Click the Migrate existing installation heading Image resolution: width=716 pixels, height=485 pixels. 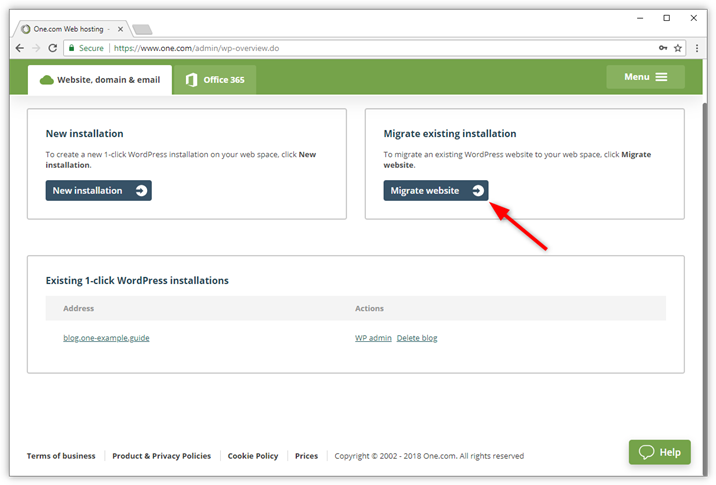tap(450, 133)
